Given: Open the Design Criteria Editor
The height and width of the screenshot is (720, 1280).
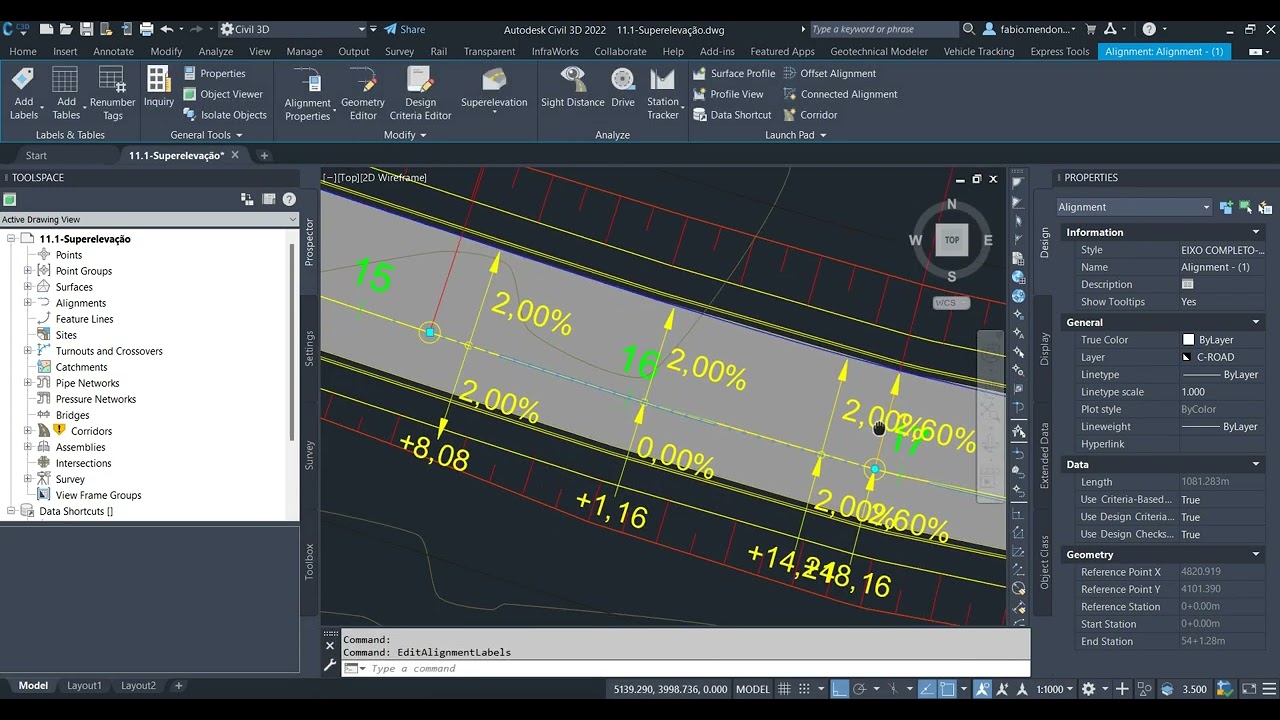Looking at the screenshot, I should pyautogui.click(x=420, y=93).
